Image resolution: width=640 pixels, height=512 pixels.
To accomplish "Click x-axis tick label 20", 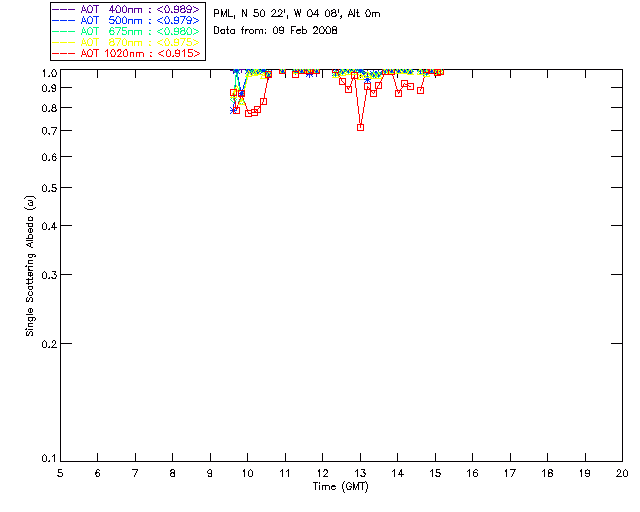I will (622, 473).
